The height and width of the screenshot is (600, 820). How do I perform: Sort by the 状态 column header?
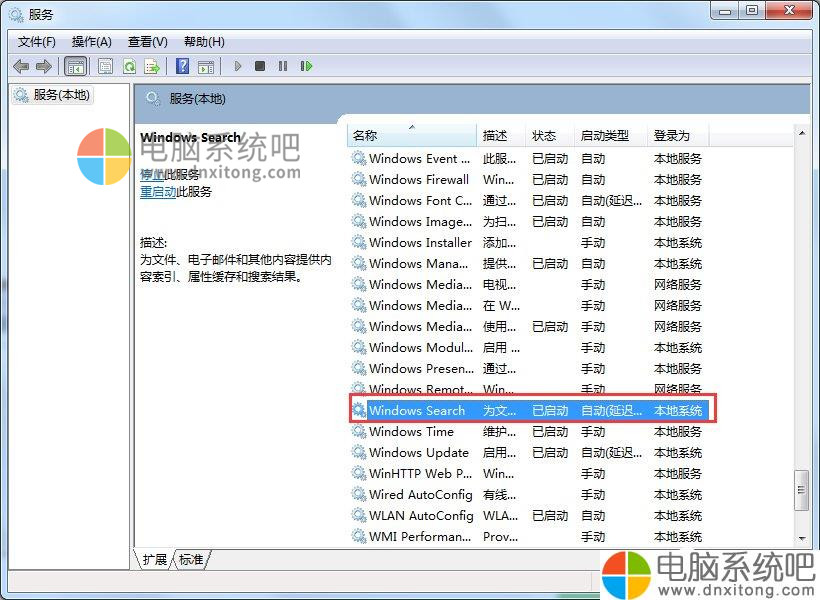tap(550, 136)
